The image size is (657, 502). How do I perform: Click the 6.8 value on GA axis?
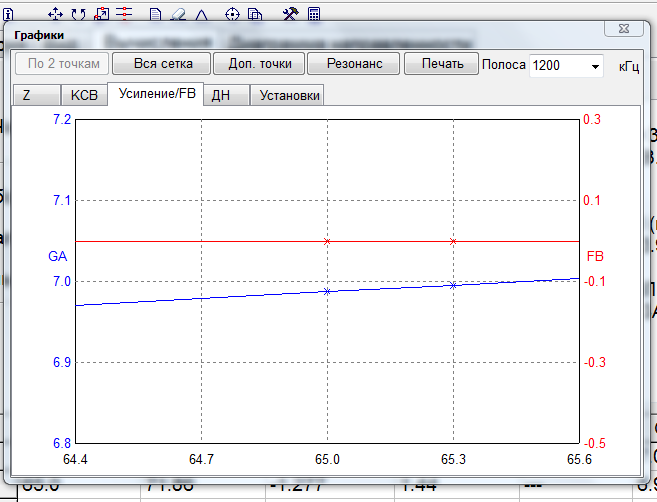click(62, 443)
